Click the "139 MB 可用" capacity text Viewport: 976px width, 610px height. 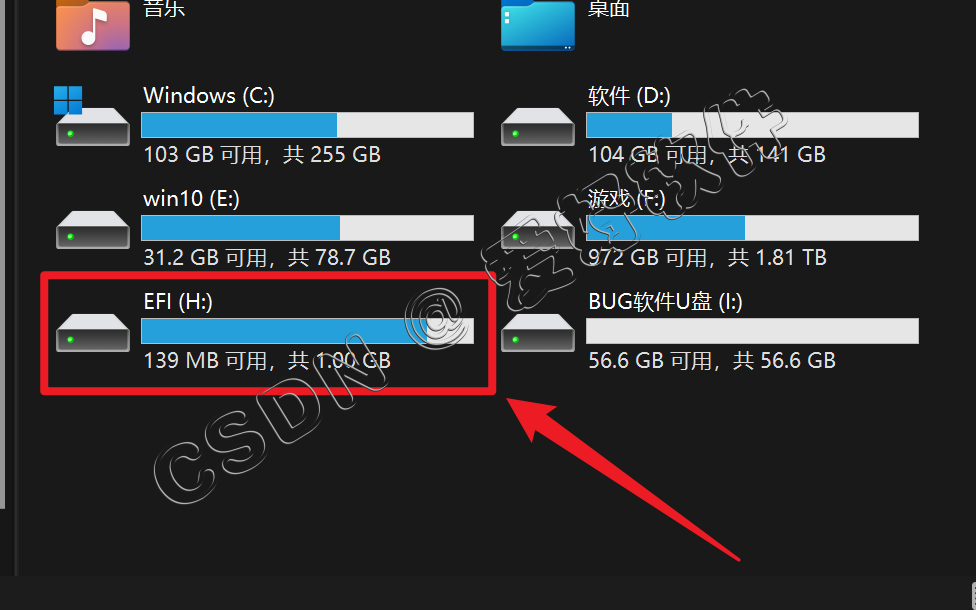point(205,360)
